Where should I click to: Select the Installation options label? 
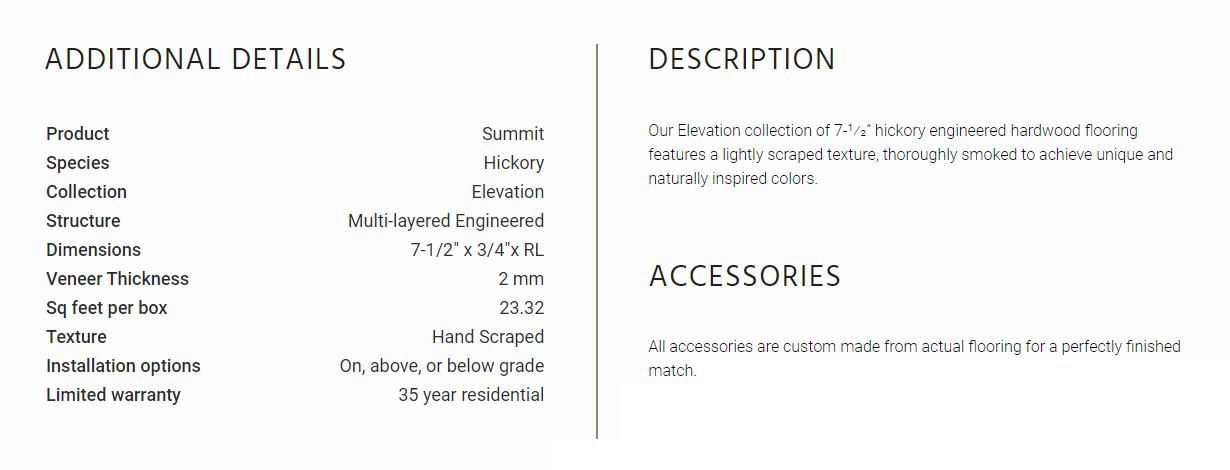124,366
